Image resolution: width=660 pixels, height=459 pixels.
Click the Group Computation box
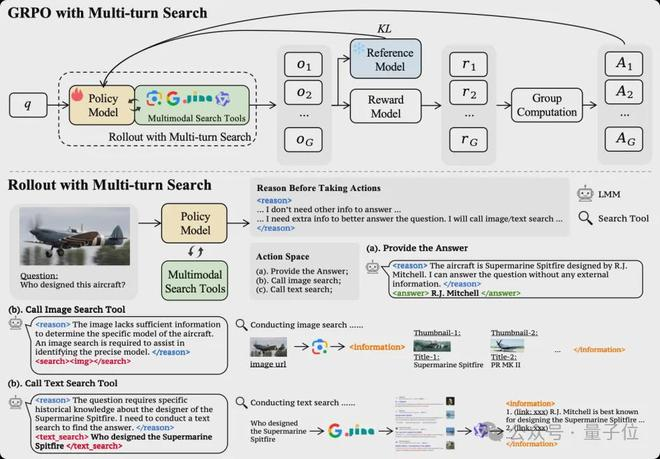pos(547,105)
